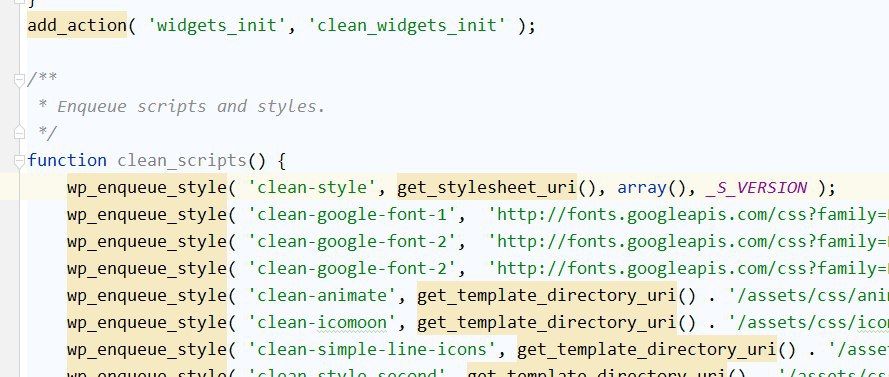889x377 pixels.
Task: Click the function keyword
Action: [67, 160]
